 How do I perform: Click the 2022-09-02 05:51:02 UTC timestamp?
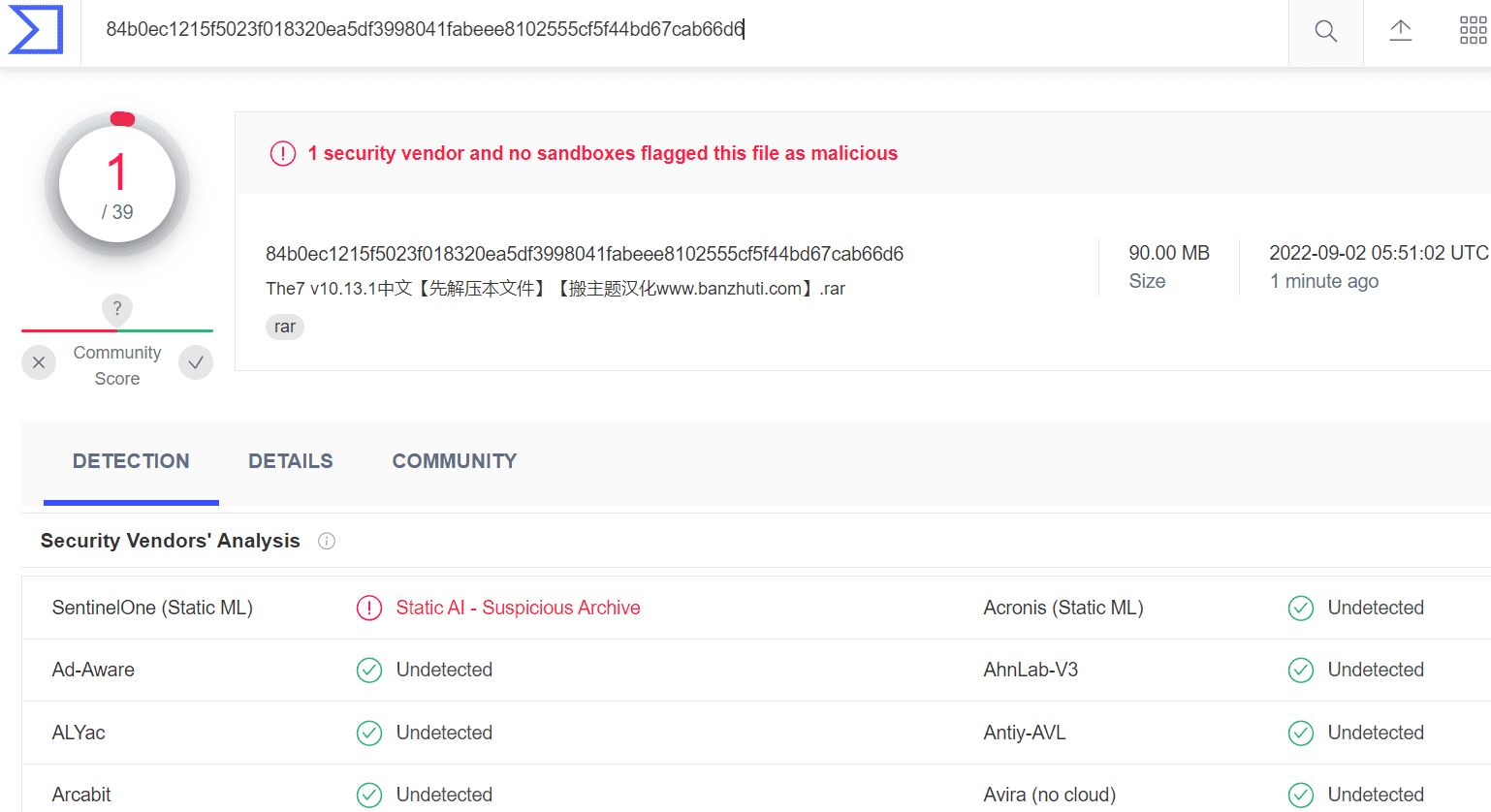(x=1379, y=253)
